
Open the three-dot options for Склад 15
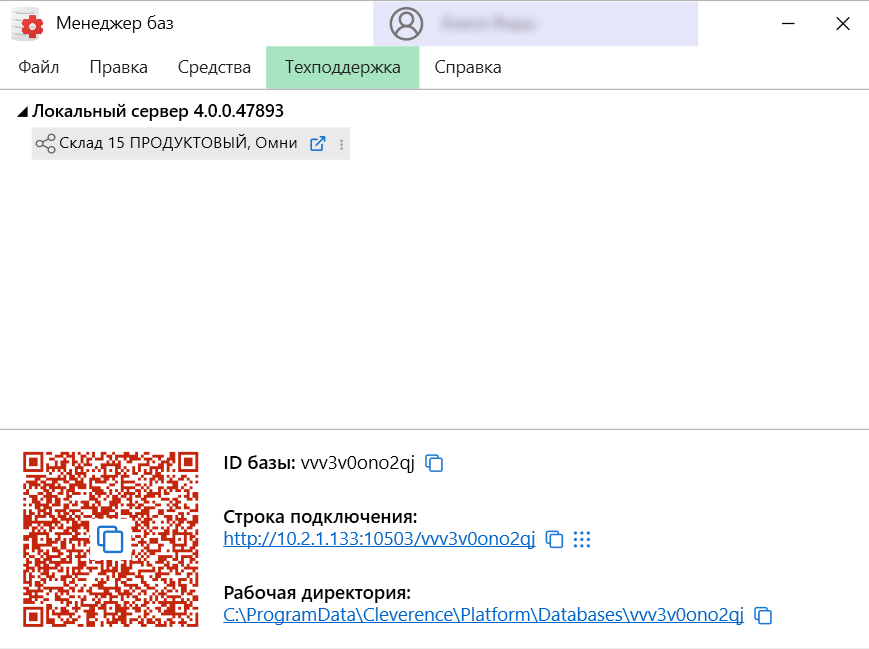pos(341,144)
